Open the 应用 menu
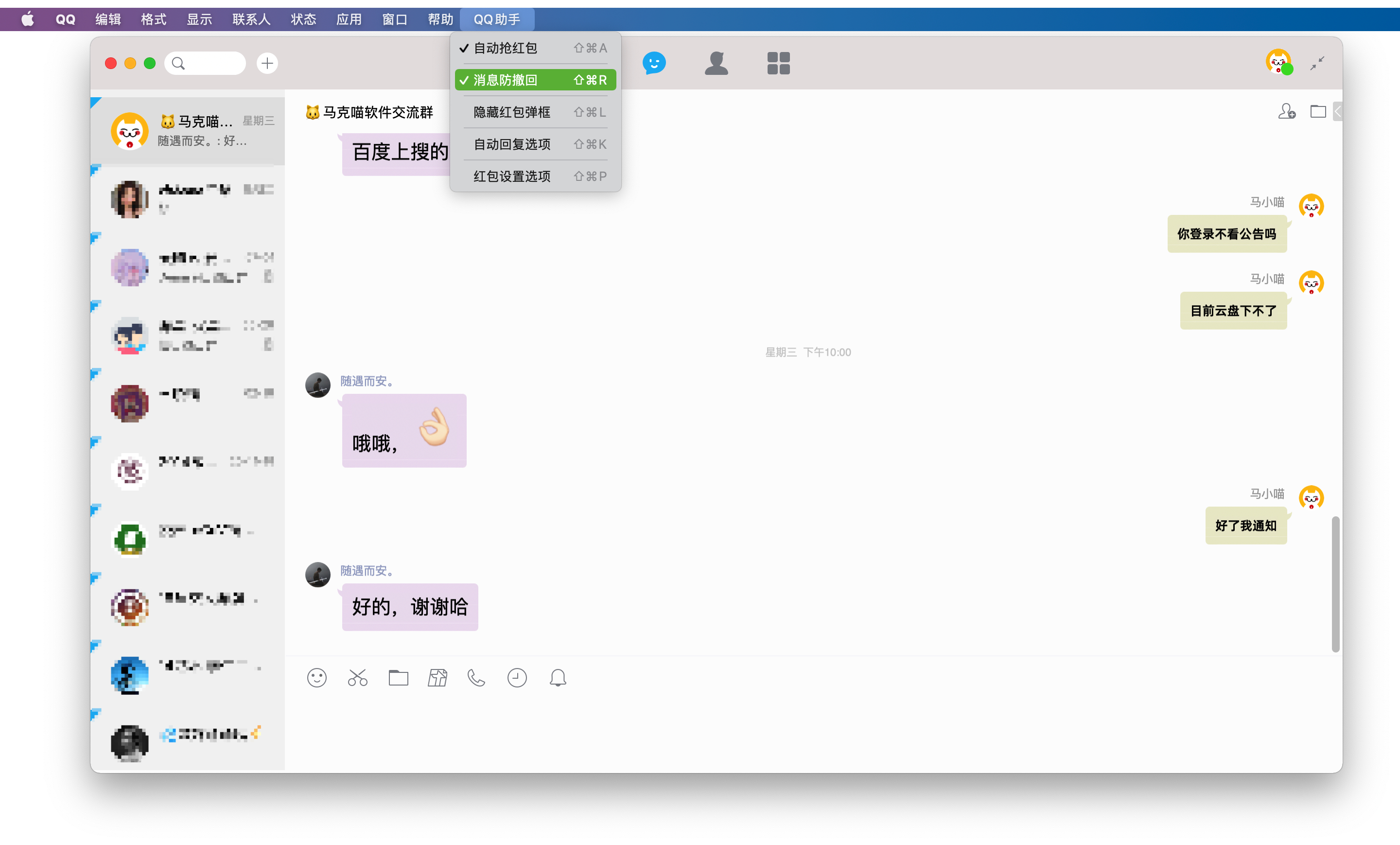Viewport: 1400px width, 845px height. [x=349, y=19]
